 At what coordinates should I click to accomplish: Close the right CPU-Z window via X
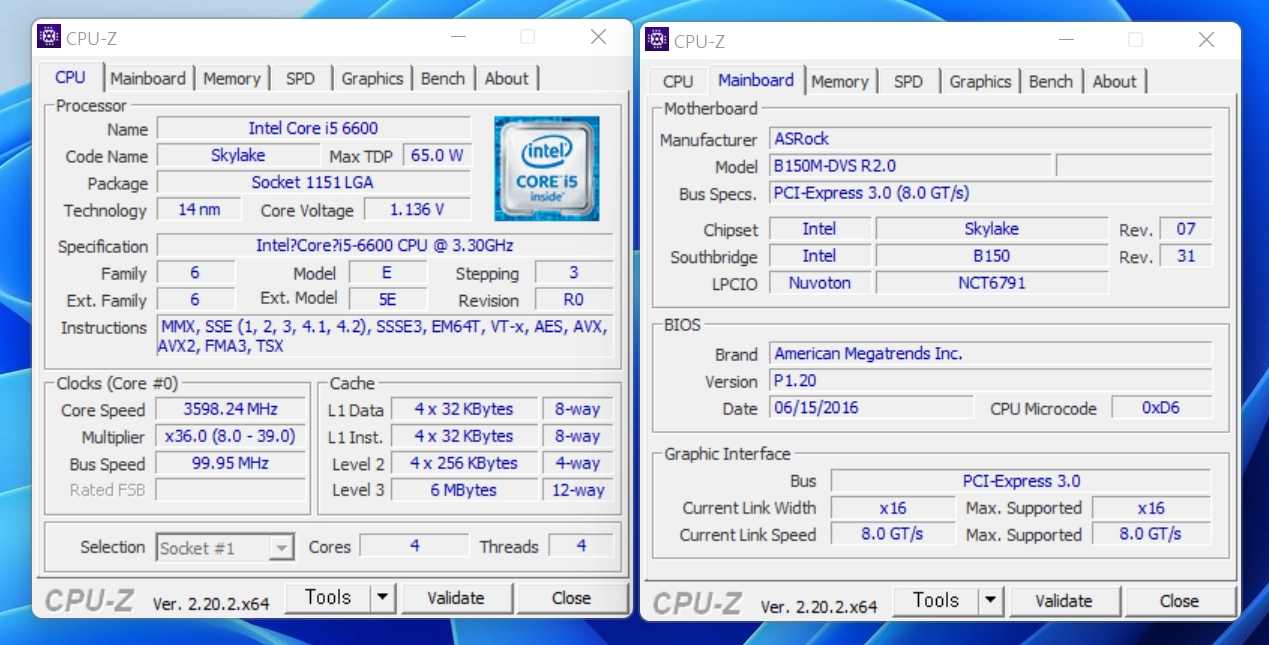[x=1207, y=40]
